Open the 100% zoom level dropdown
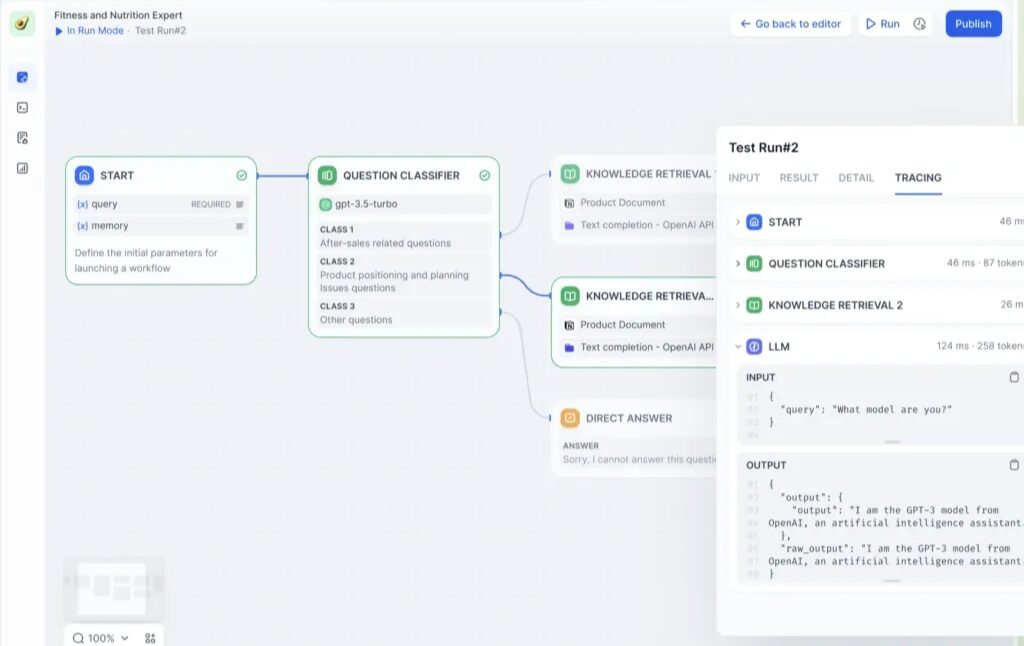The height and width of the screenshot is (646, 1024). point(101,638)
